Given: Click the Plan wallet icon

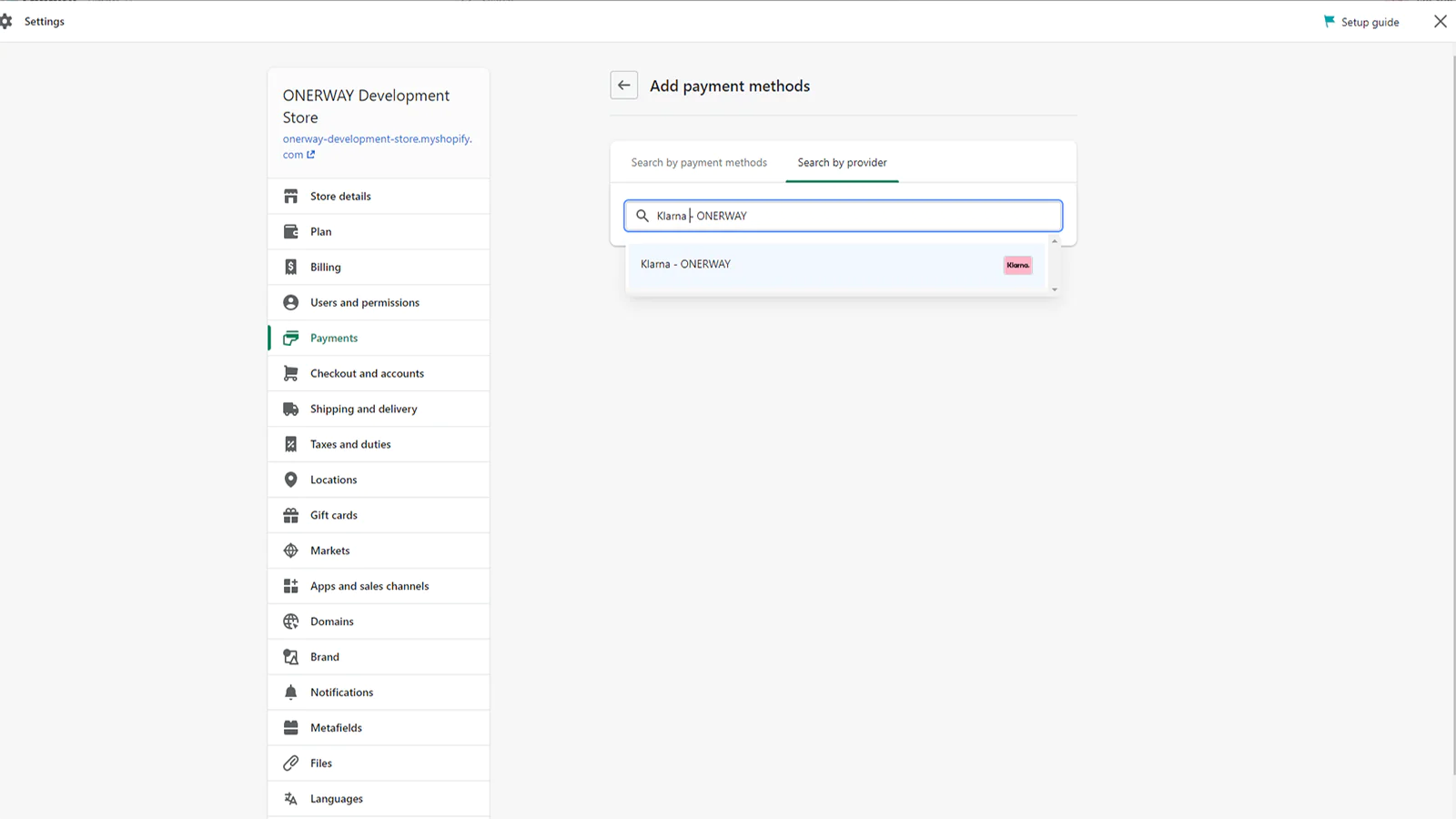Looking at the screenshot, I should 291,232.
